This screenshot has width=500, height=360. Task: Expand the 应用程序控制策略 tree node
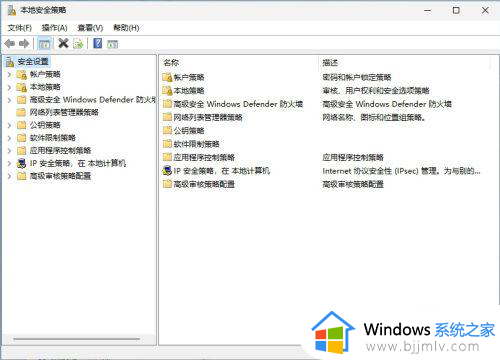(9, 151)
